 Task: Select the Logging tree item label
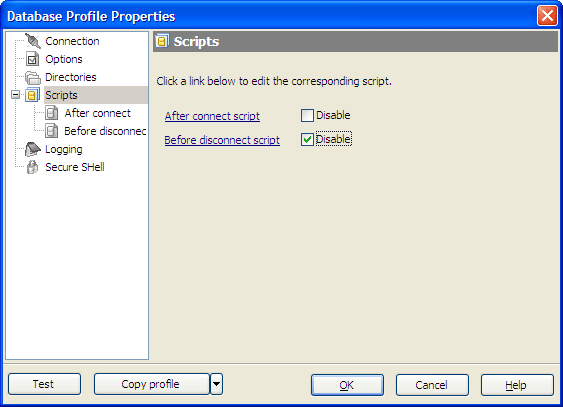pyautogui.click(x=64, y=149)
